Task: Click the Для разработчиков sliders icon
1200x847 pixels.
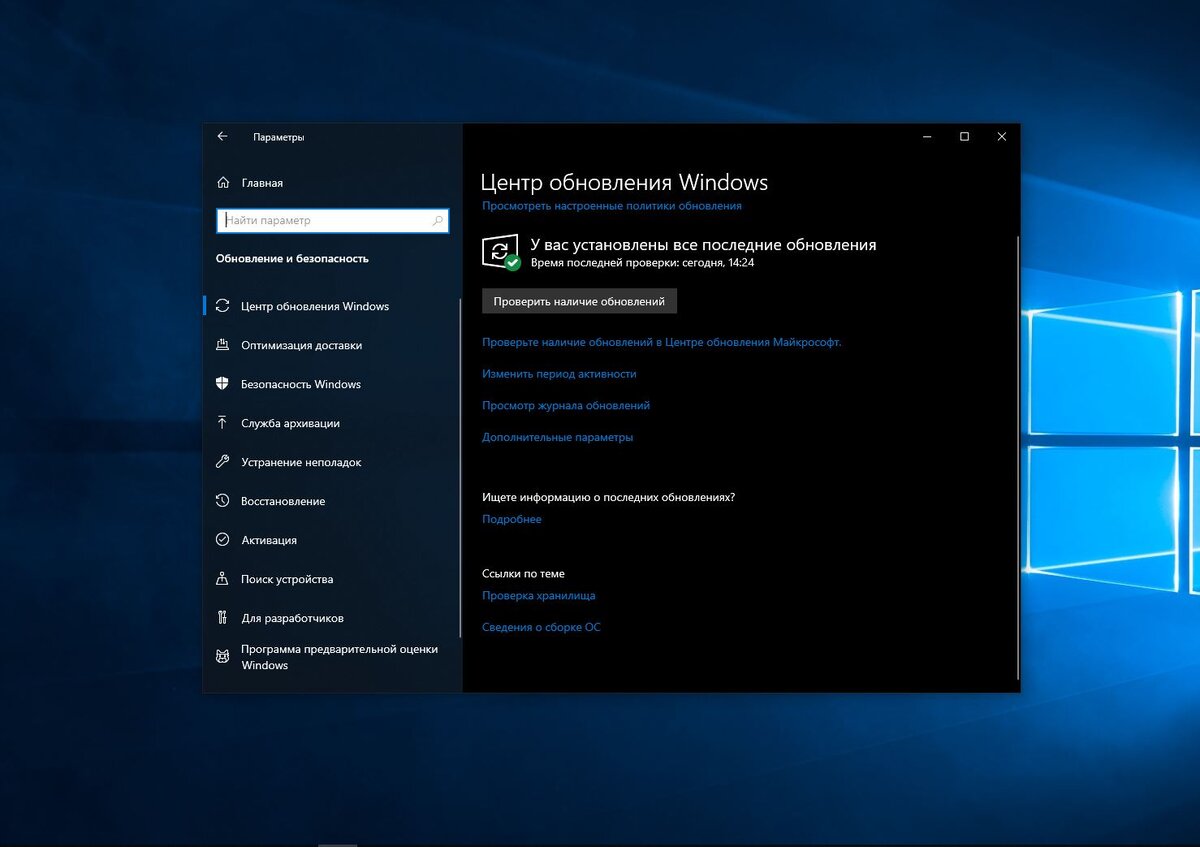Action: pyautogui.click(x=223, y=618)
